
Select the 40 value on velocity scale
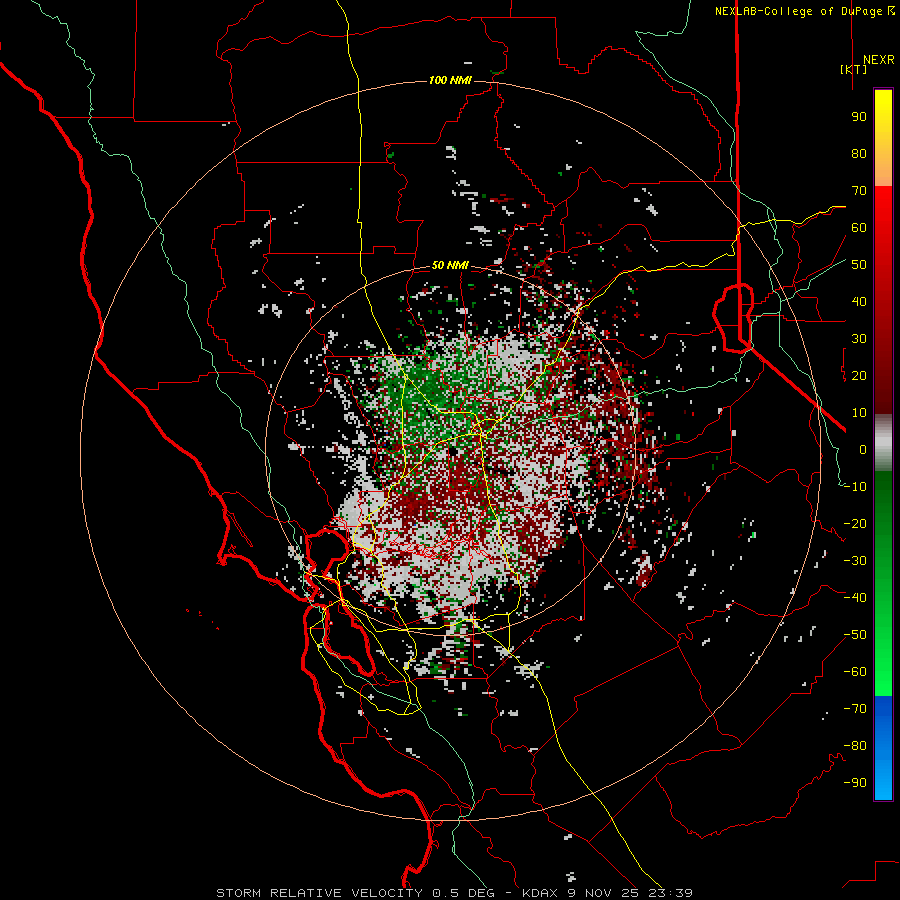pos(859,302)
